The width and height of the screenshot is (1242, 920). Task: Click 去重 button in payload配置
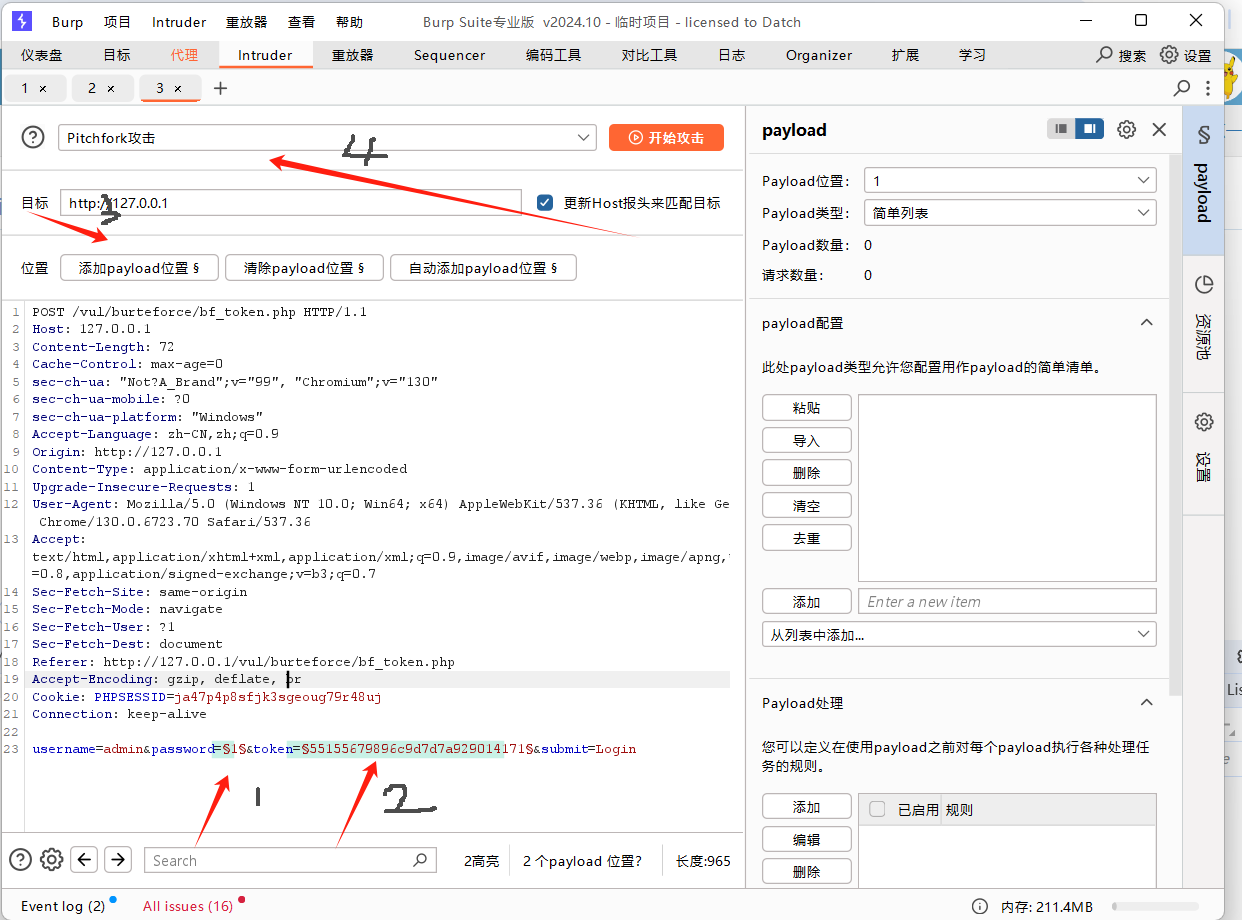(x=807, y=537)
